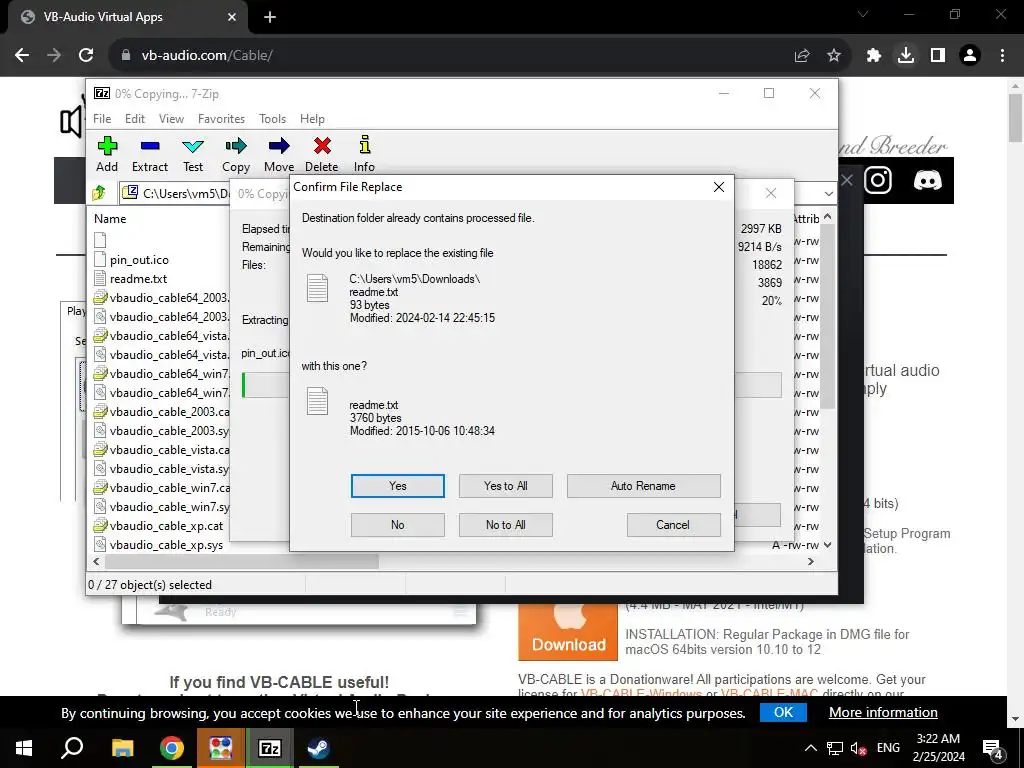The image size is (1024, 768).
Task: Open the 7-Zip View menu
Action: [171, 119]
